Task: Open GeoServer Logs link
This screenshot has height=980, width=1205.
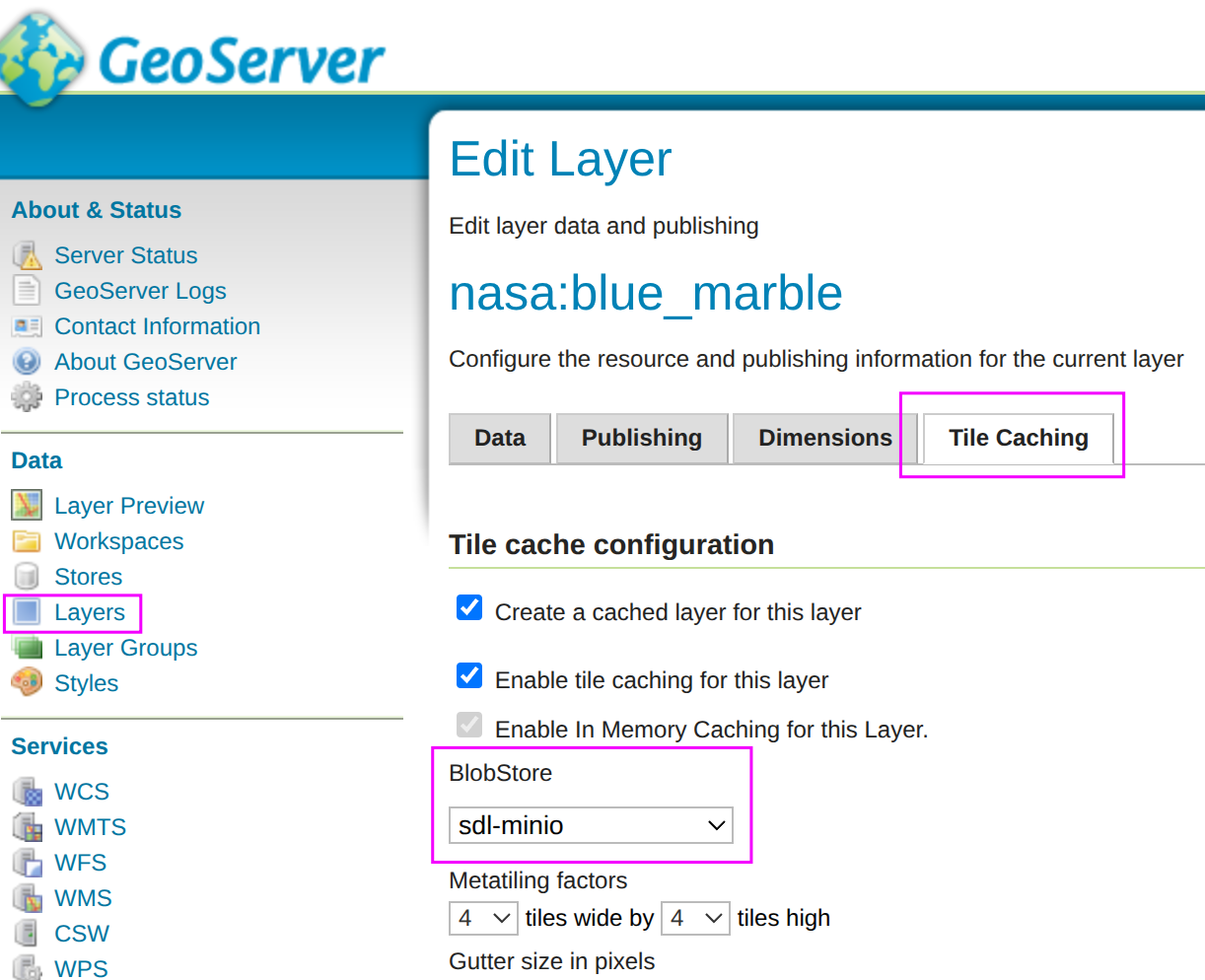Action: click(140, 291)
